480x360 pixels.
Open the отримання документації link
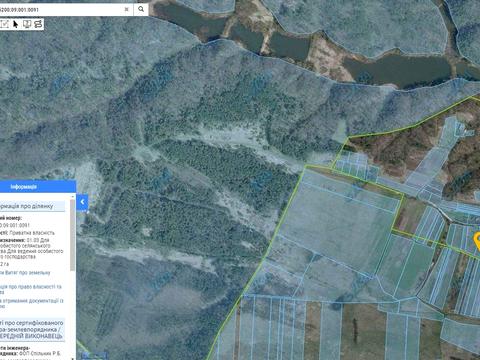point(32,303)
